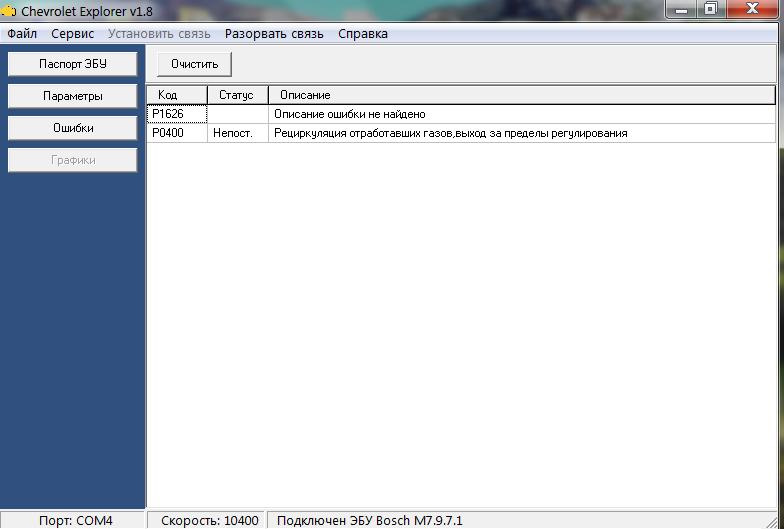The width and height of the screenshot is (784, 529).
Task: Close the Chevrolet Explorer window
Action: pyautogui.click(x=752, y=8)
